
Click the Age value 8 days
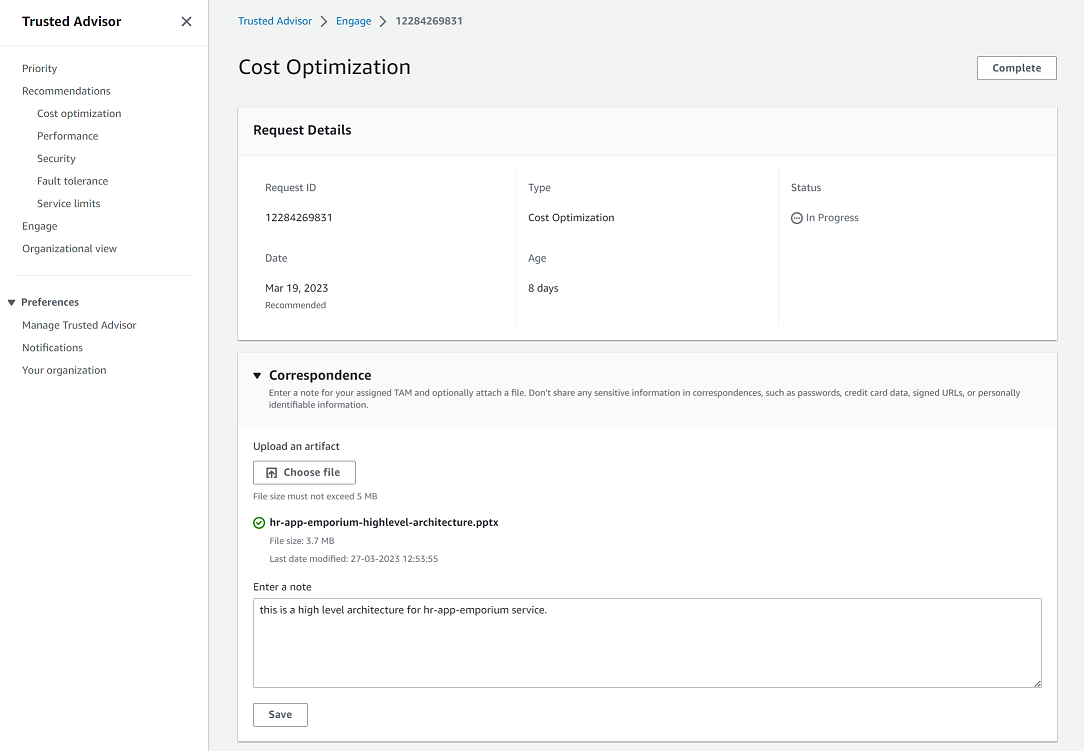click(x=543, y=288)
